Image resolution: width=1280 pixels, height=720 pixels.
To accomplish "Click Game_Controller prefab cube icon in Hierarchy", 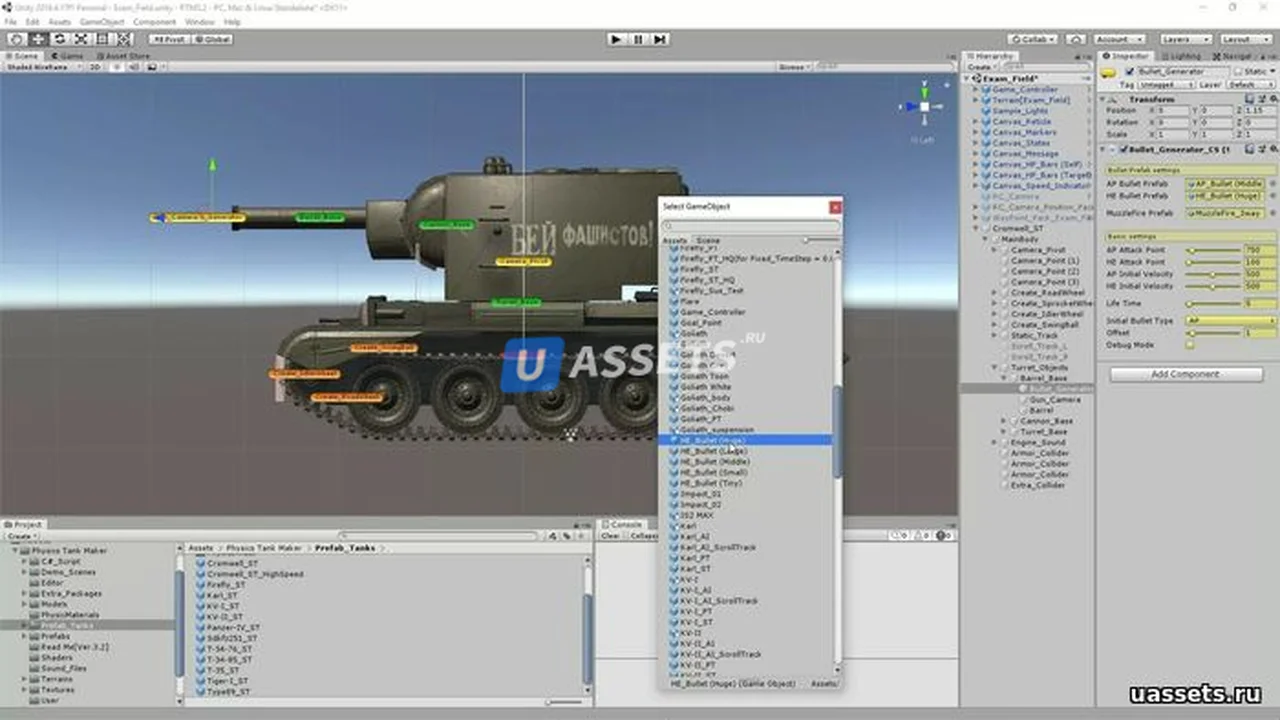I will pos(986,89).
